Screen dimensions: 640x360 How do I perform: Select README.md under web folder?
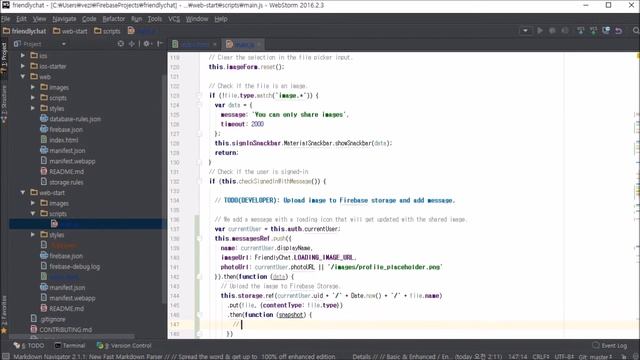(x=67, y=172)
